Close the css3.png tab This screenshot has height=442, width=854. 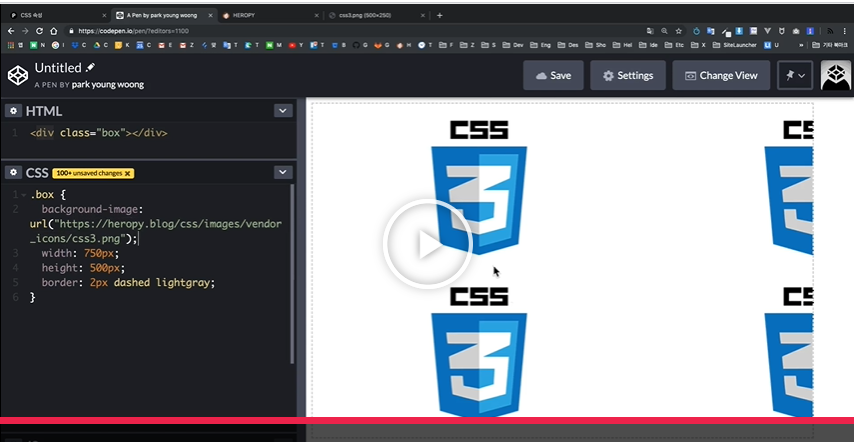pyautogui.click(x=423, y=15)
